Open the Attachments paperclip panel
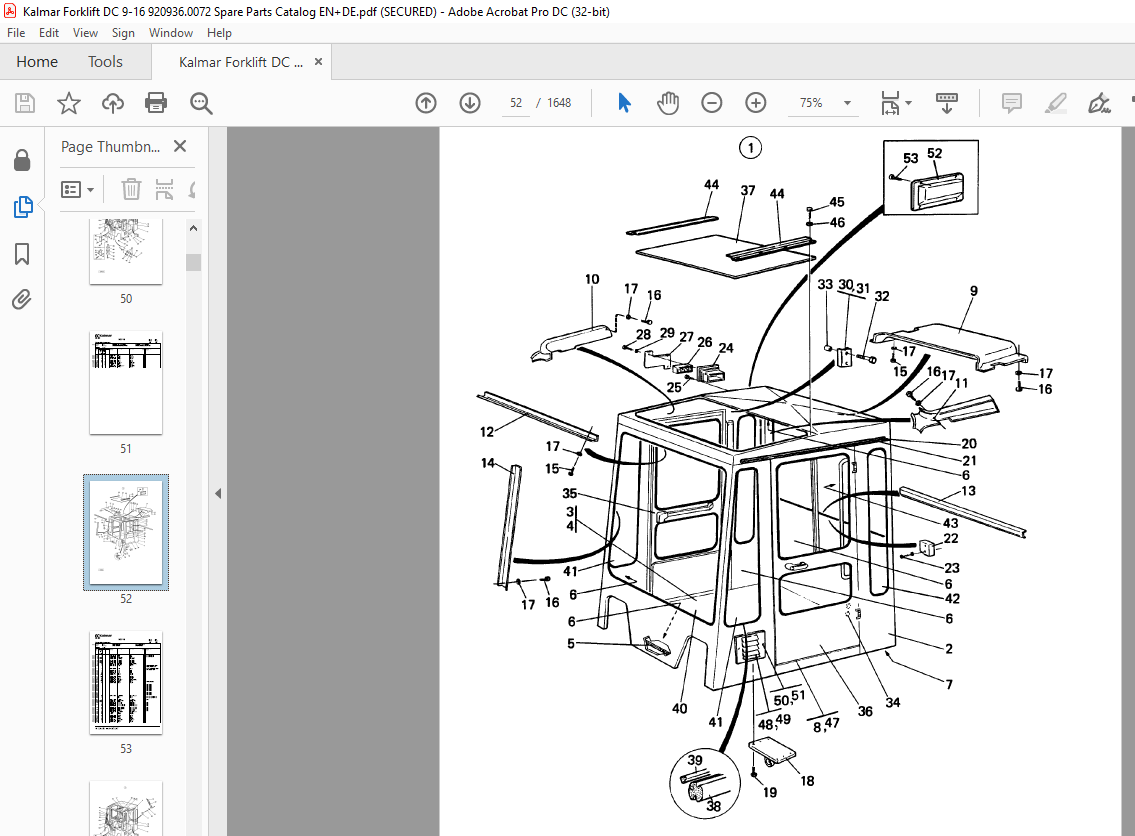 22,300
